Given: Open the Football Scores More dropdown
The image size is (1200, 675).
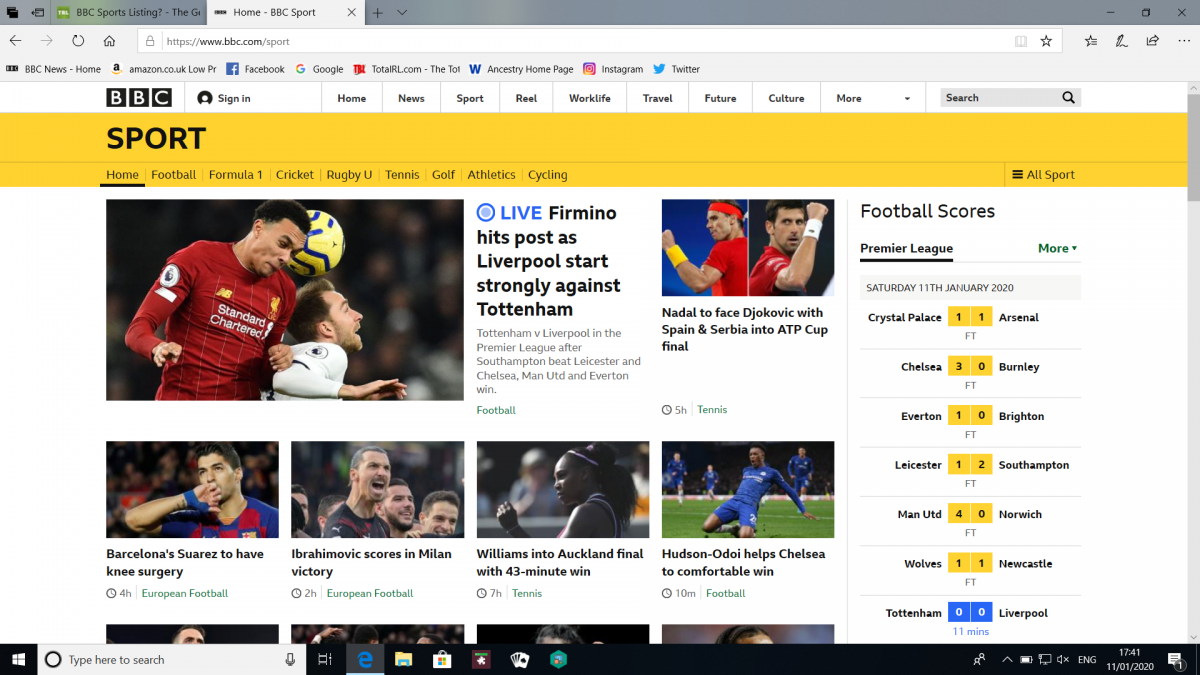Looking at the screenshot, I should click(1057, 248).
